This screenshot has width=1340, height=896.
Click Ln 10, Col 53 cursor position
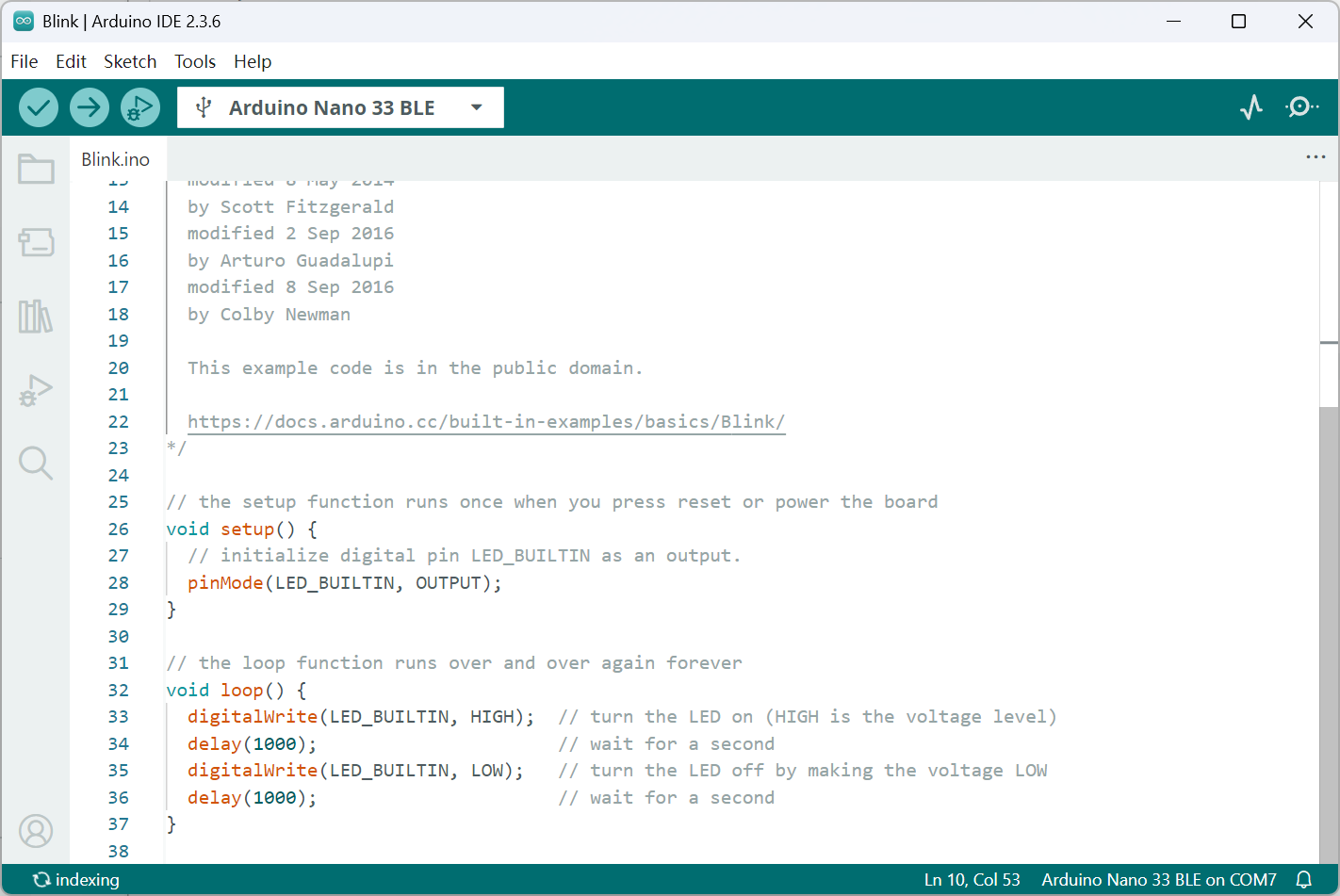point(972,880)
